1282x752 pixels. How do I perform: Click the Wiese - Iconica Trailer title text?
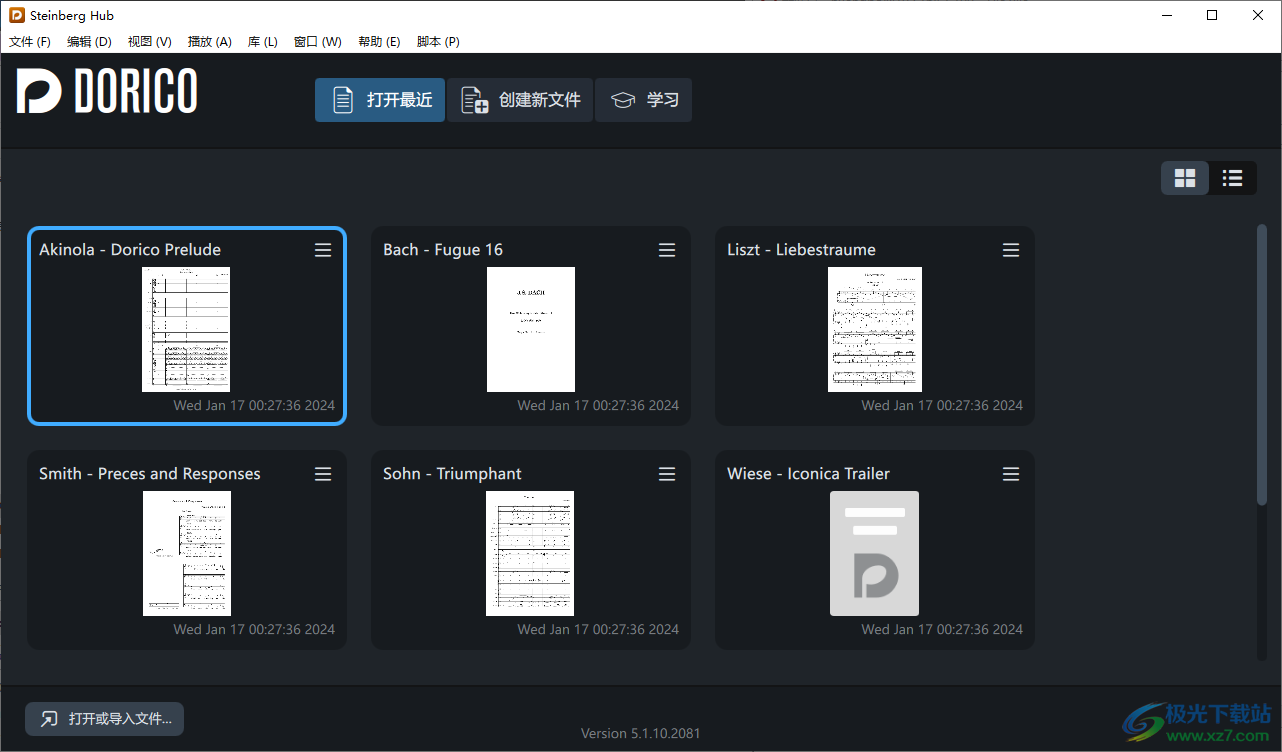click(x=808, y=474)
